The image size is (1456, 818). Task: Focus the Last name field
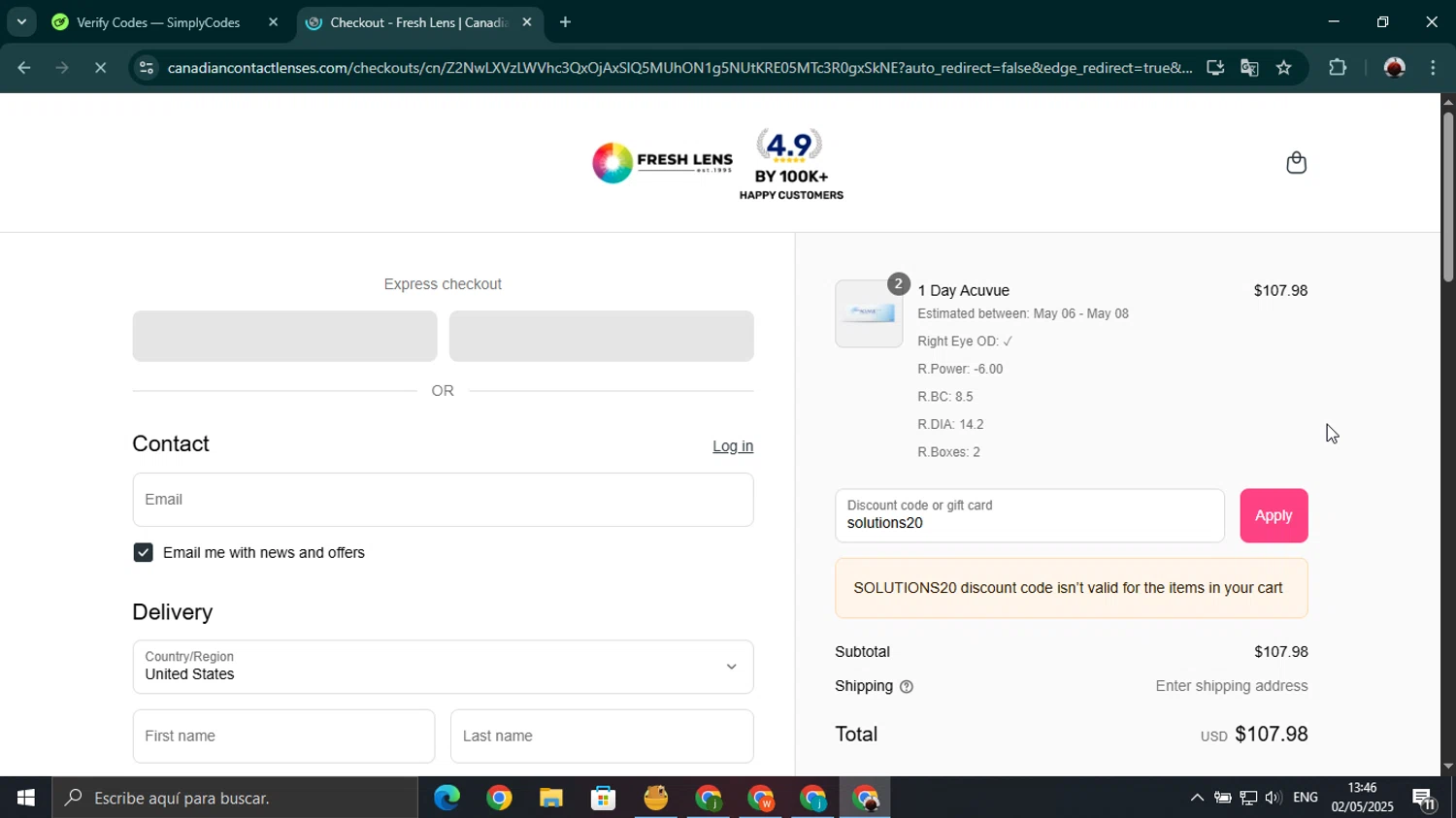602,736
